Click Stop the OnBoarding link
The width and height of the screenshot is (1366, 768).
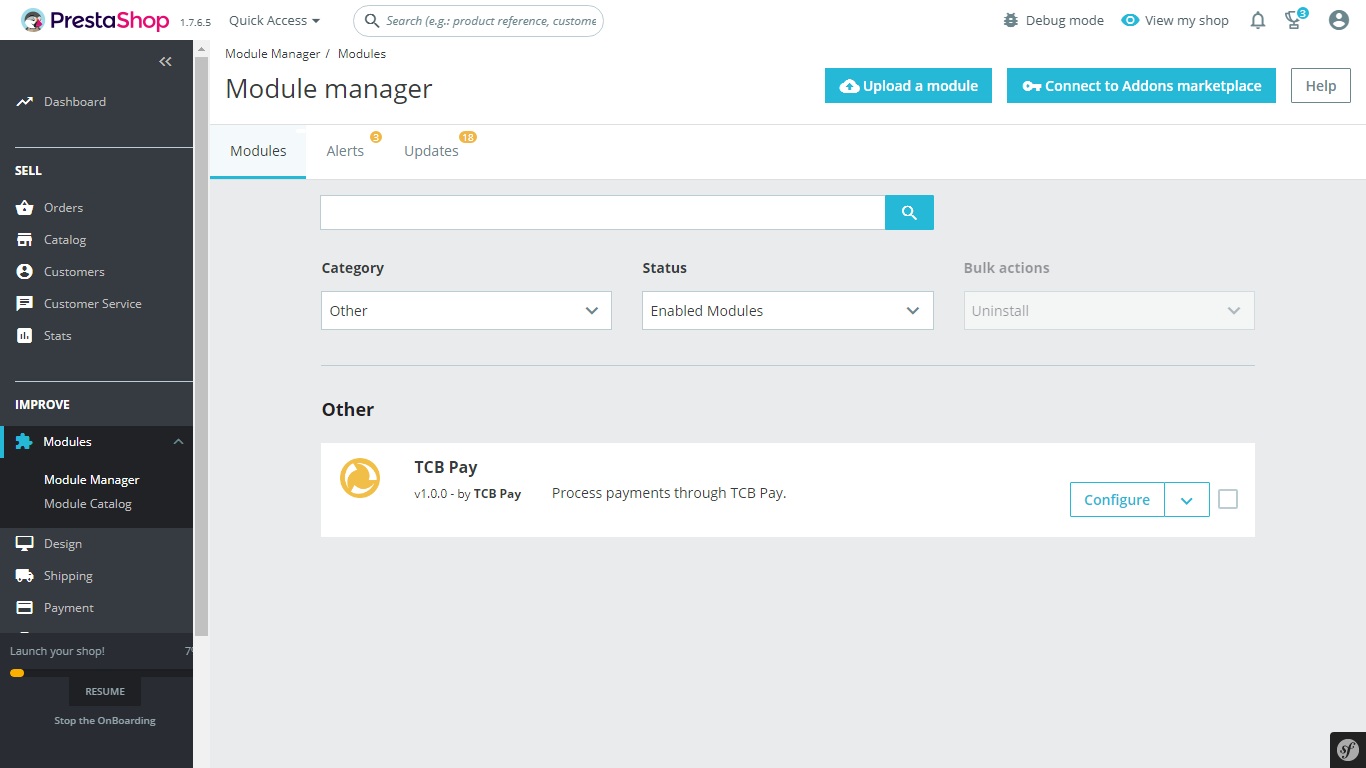(105, 720)
